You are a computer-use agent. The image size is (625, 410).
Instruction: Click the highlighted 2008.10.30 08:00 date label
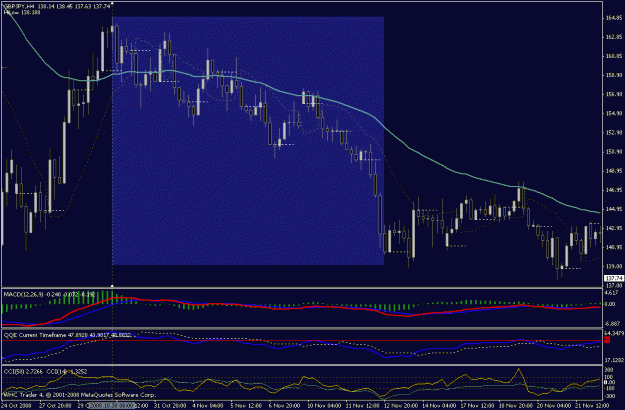[x=112, y=405]
